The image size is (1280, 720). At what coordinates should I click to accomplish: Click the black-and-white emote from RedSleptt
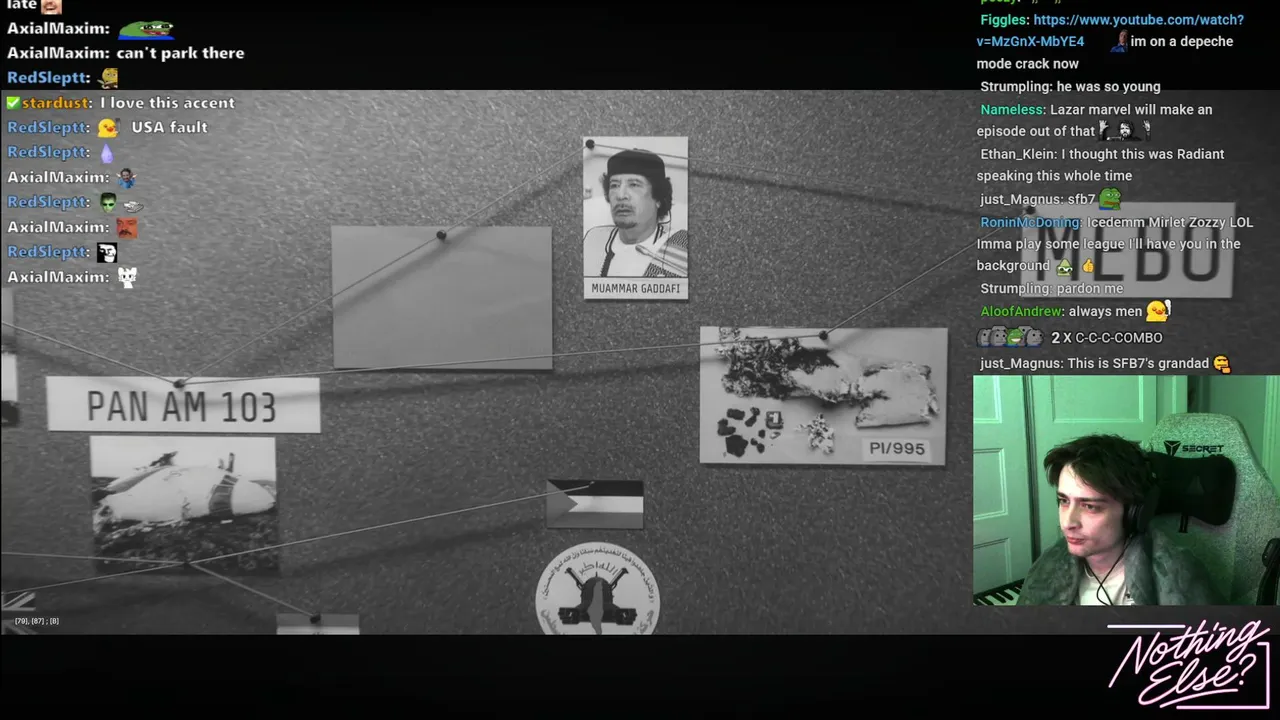coord(107,252)
